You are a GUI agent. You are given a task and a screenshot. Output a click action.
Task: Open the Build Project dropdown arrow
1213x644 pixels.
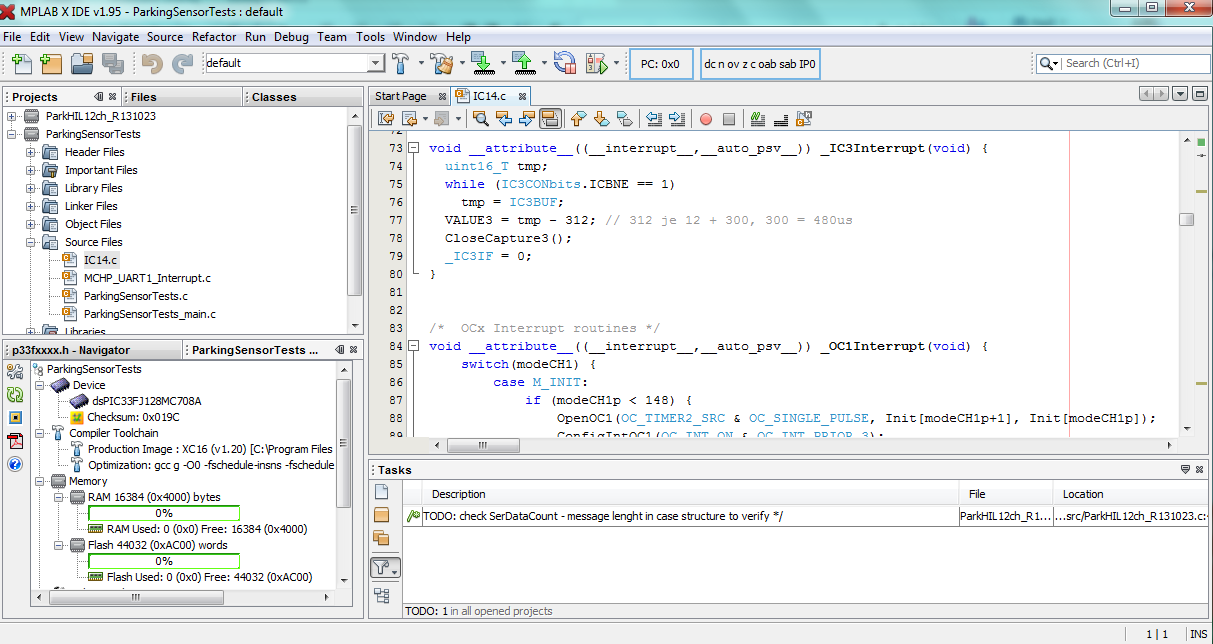[x=421, y=63]
